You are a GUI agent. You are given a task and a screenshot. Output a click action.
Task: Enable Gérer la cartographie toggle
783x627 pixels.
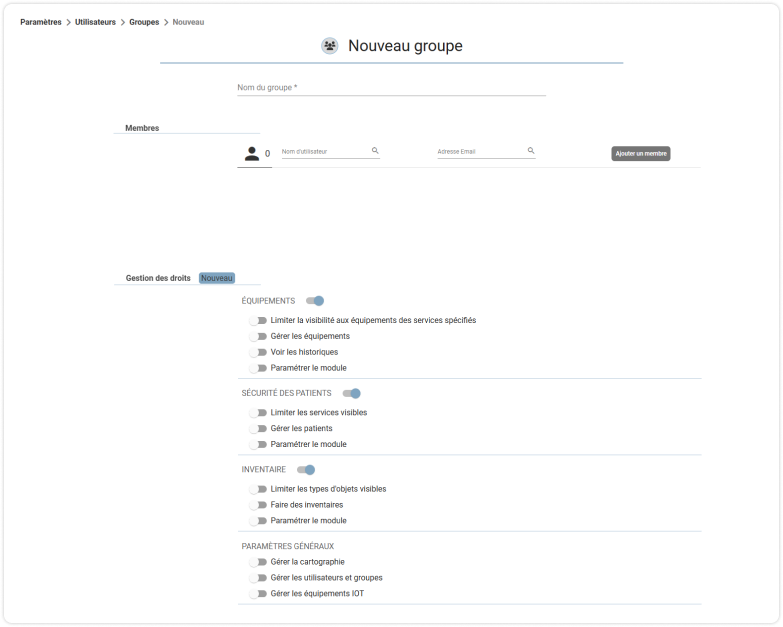click(x=258, y=562)
